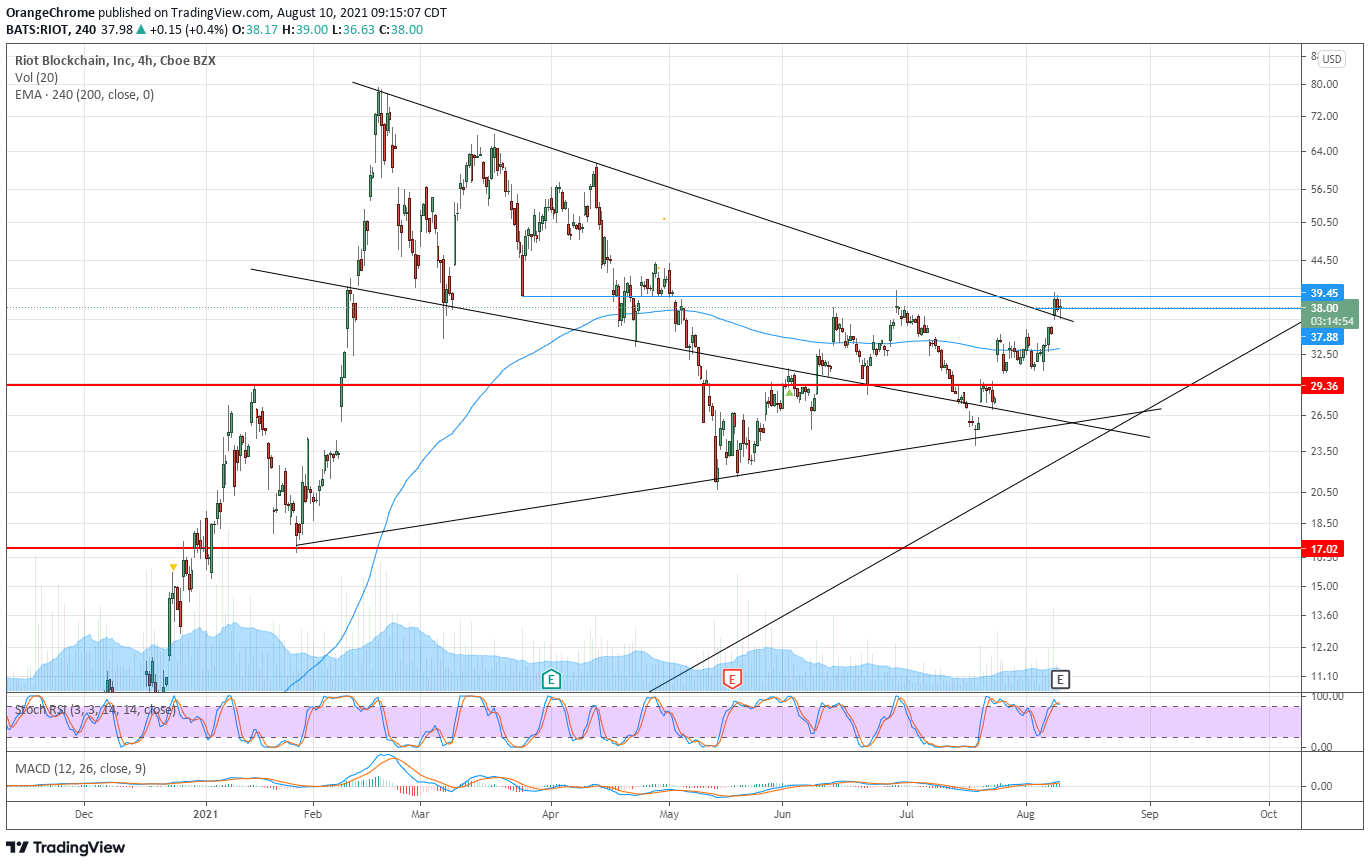This screenshot has height=866, width=1370.
Task: Click the 64.00 price axis tick
Action: pyautogui.click(x=1324, y=152)
